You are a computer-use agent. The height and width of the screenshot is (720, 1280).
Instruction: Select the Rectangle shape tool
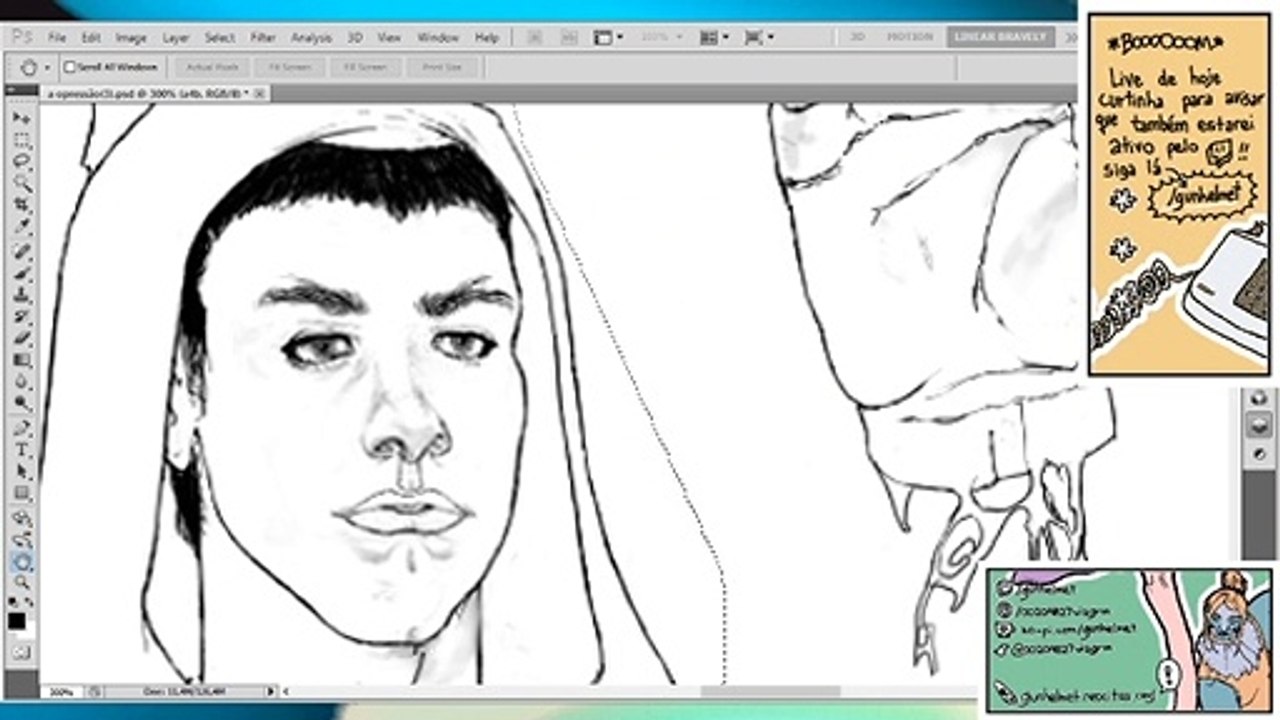[21, 494]
